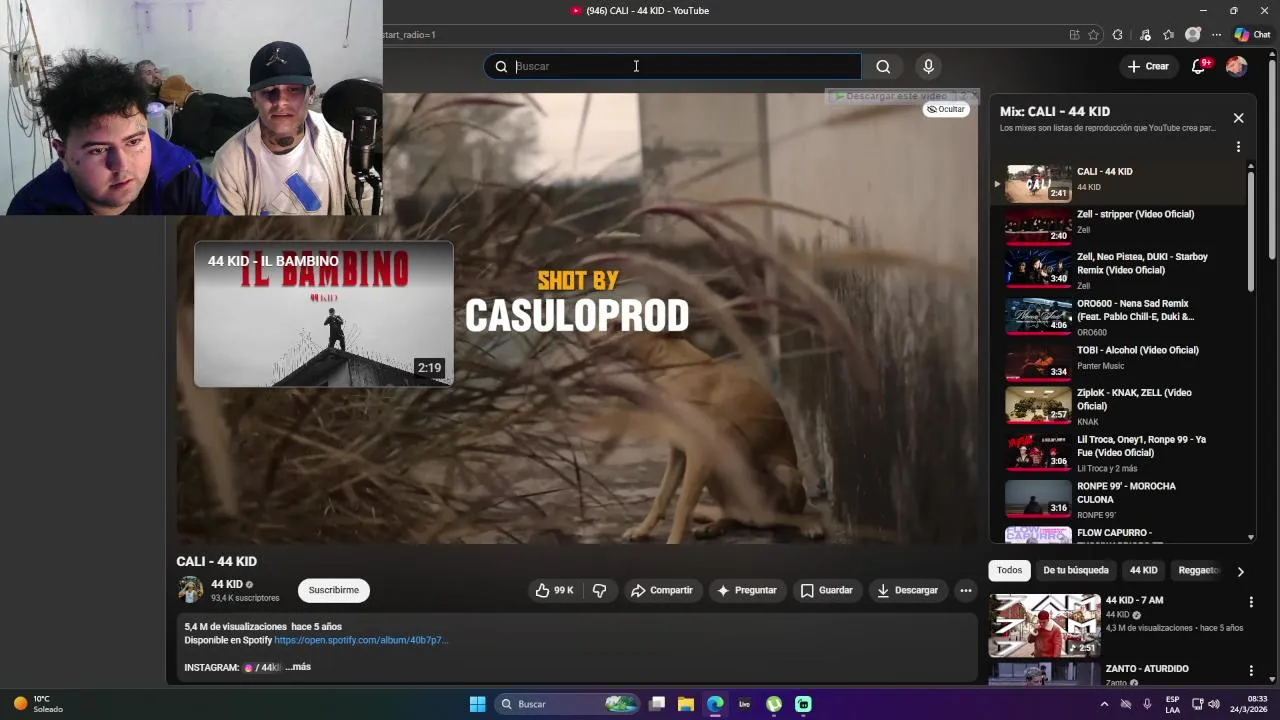Open the Preguntar AI option

click(x=746, y=591)
